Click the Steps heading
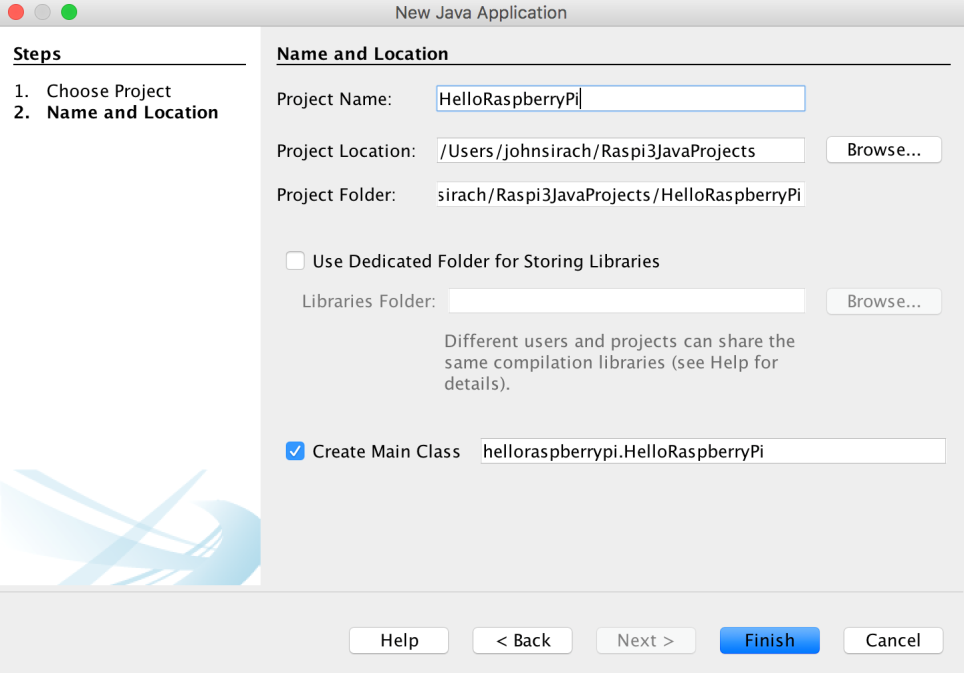The image size is (964, 673). [x=37, y=54]
